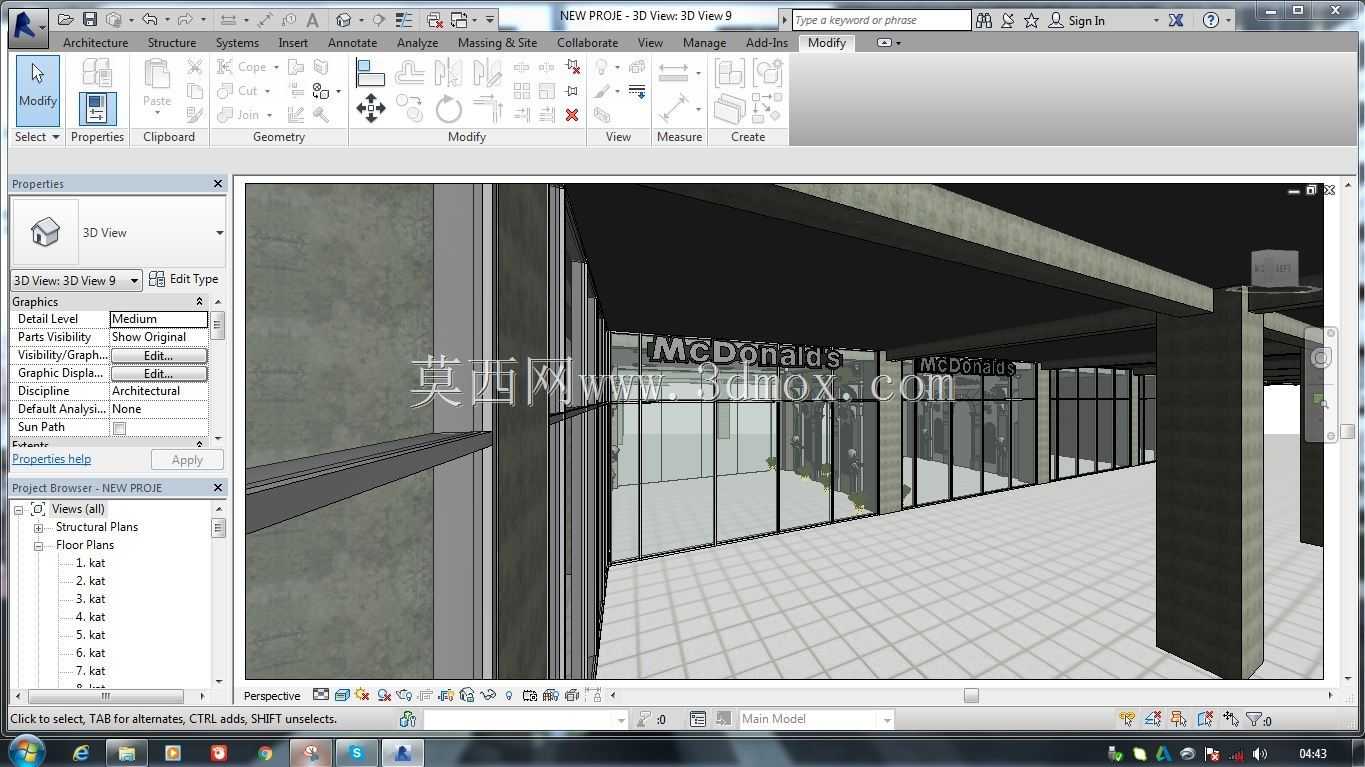This screenshot has width=1365, height=767.
Task: Open the Select panel dropdown
Action: click(37, 137)
